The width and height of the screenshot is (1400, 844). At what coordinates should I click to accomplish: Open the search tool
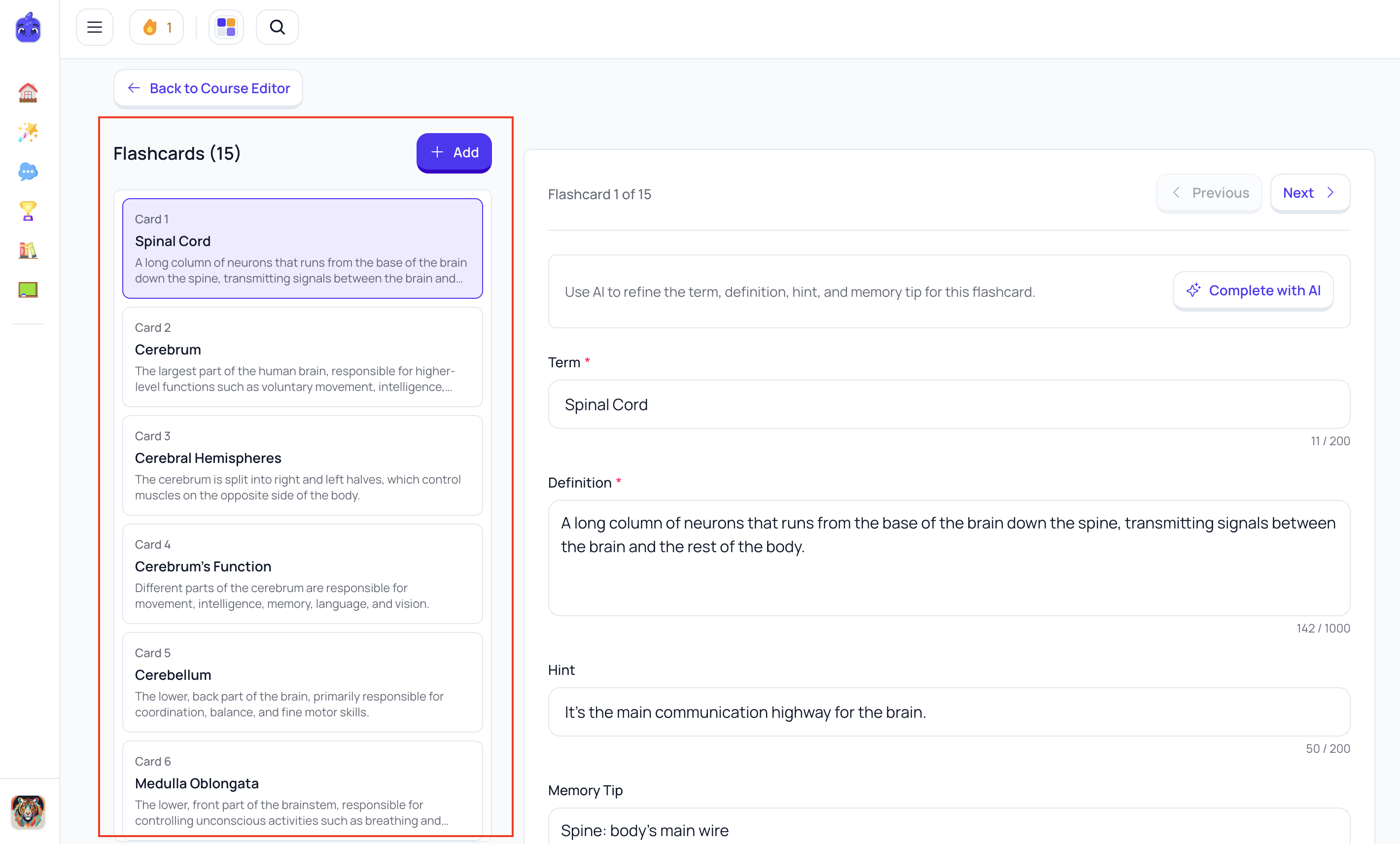click(x=277, y=27)
